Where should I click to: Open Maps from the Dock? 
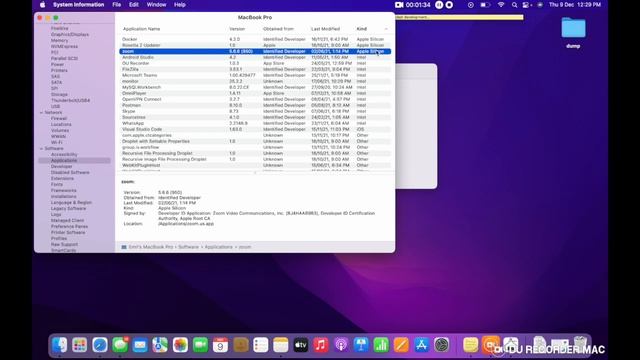pyautogui.click(x=160, y=345)
